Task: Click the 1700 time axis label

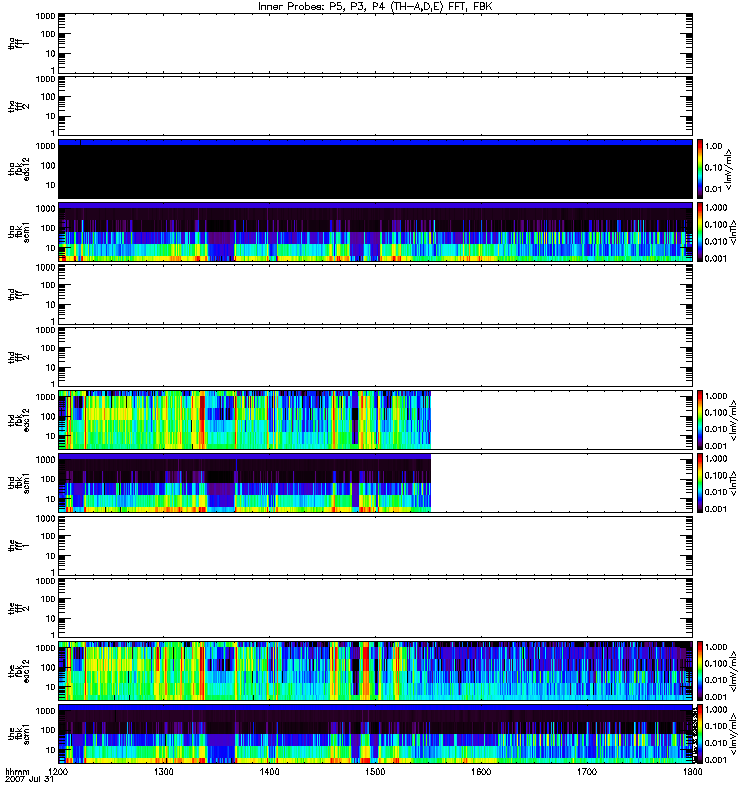Action: [587, 771]
